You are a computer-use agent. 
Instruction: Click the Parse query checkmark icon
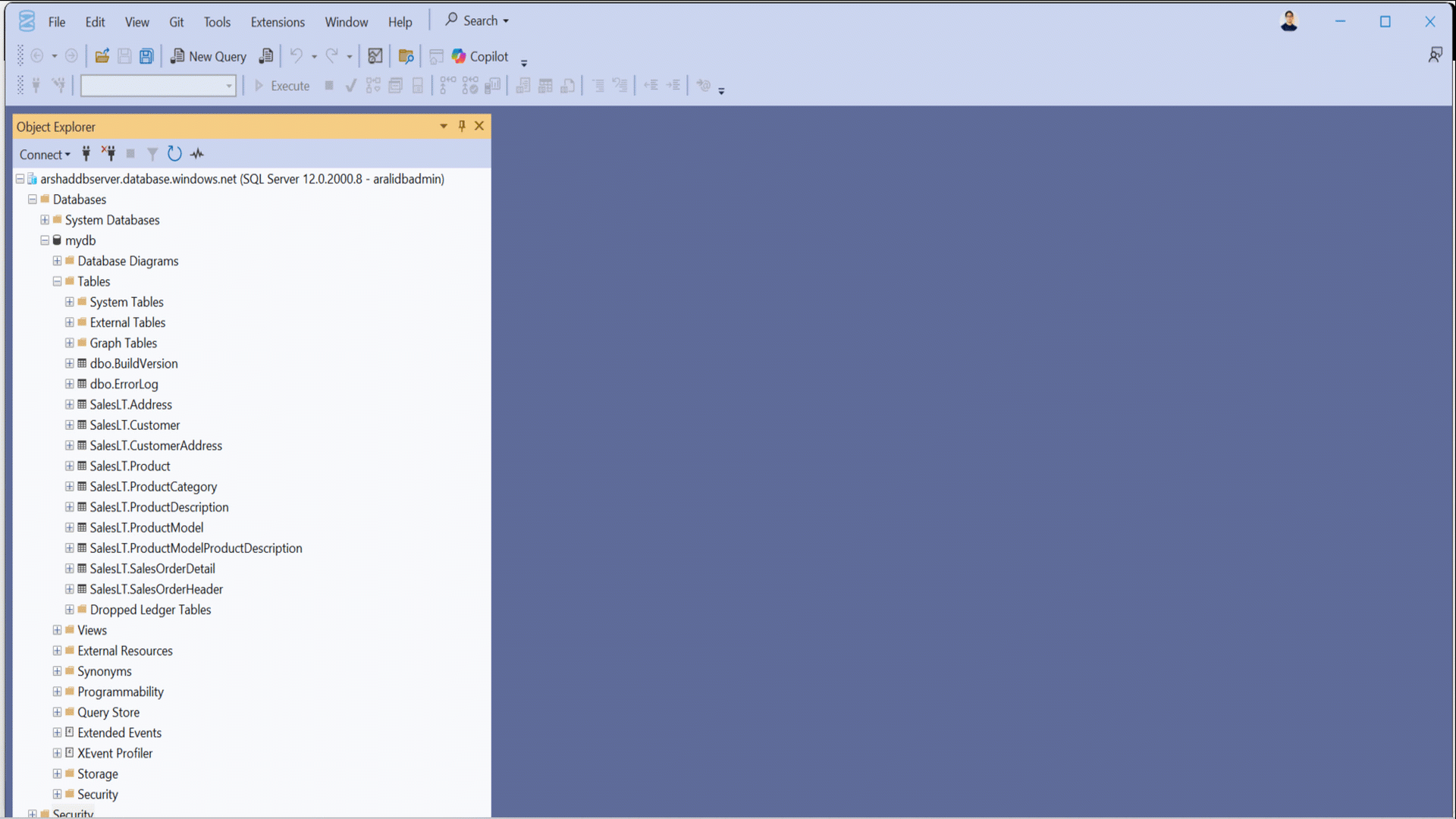350,86
